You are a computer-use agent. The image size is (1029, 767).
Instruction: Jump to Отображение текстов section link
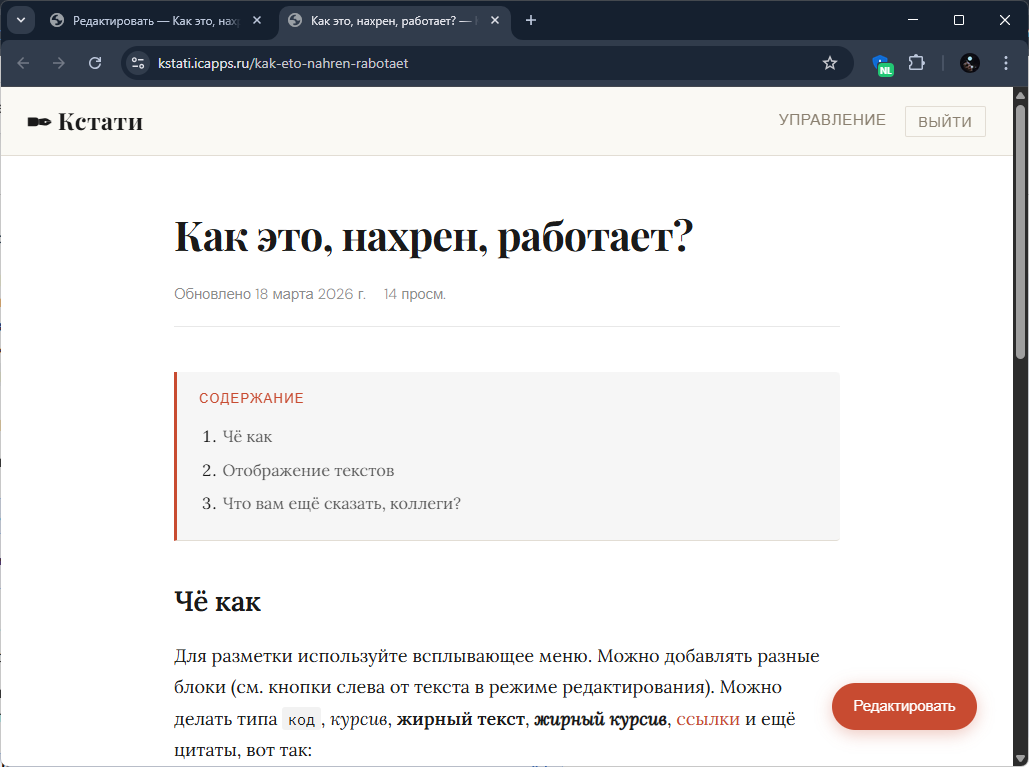[x=308, y=470]
